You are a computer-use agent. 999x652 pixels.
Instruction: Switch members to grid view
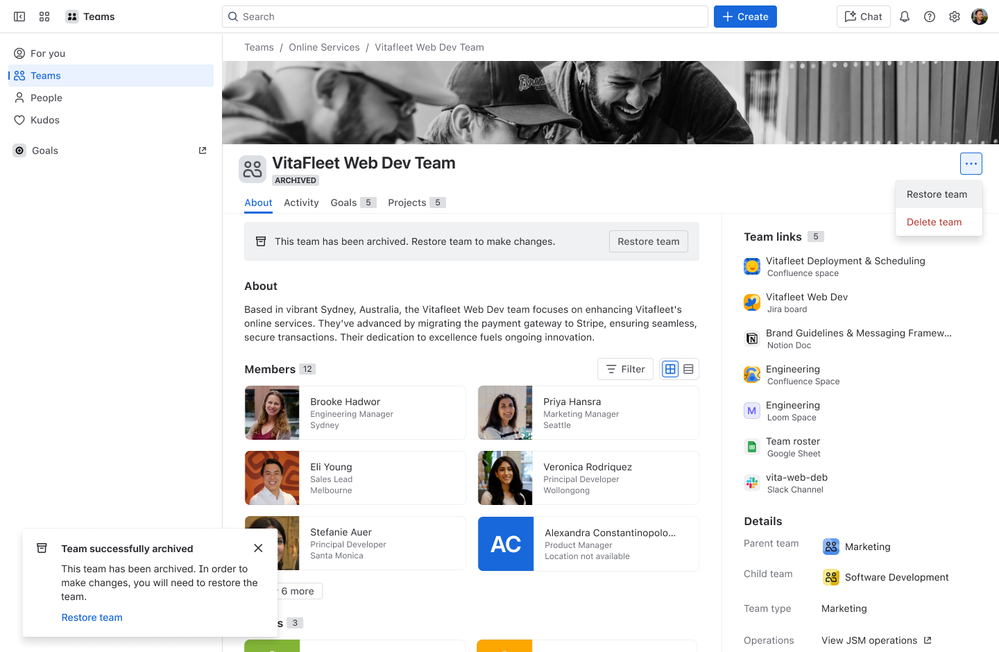coord(670,369)
